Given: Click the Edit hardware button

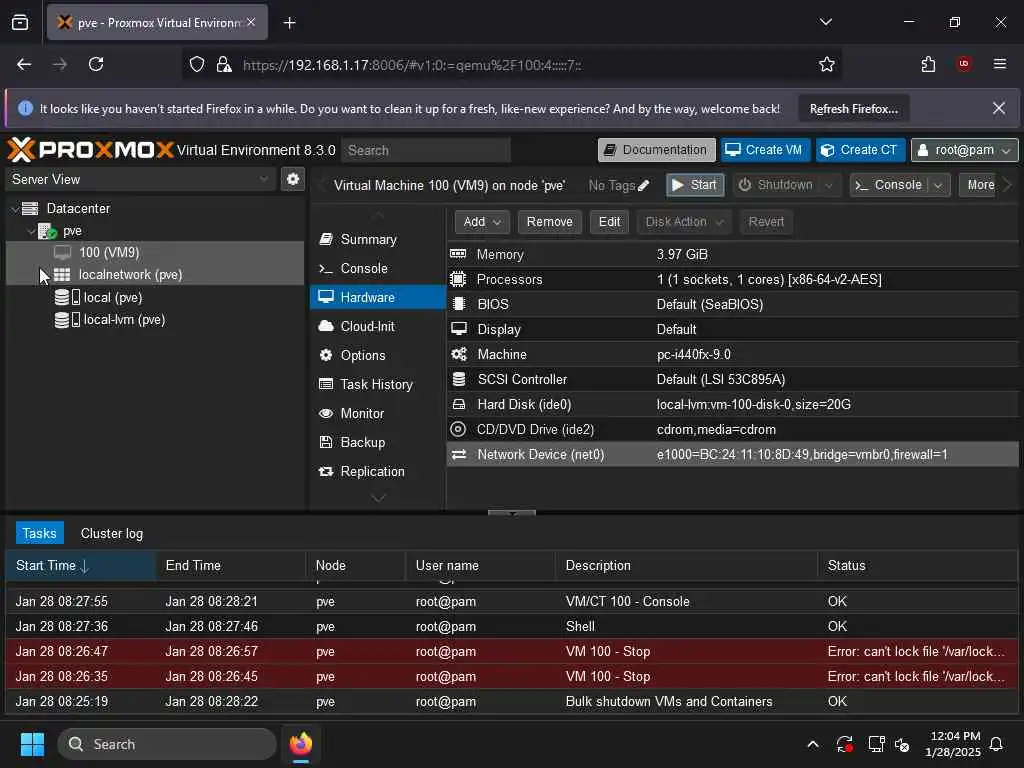Looking at the screenshot, I should click(609, 222).
